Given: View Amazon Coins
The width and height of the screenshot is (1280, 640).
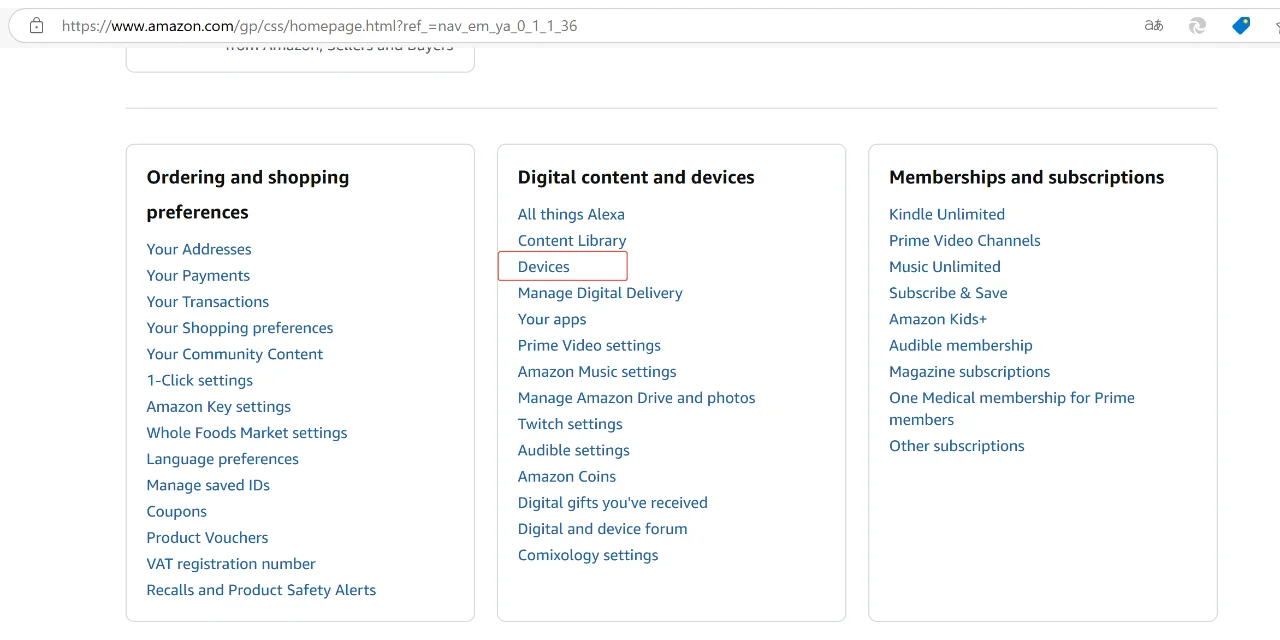Looking at the screenshot, I should pyautogui.click(x=567, y=476).
